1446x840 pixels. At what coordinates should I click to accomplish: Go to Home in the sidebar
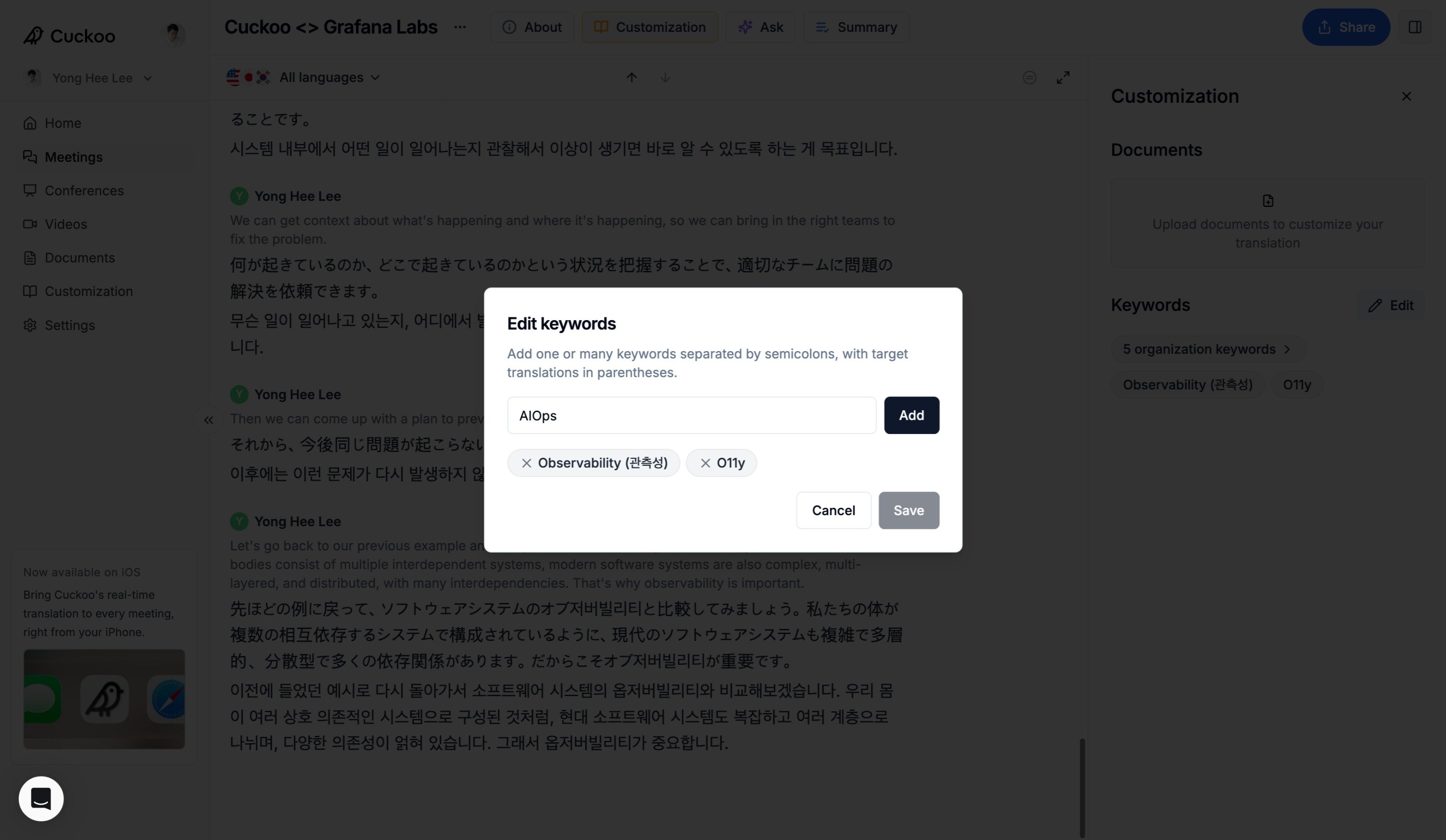coord(105,123)
